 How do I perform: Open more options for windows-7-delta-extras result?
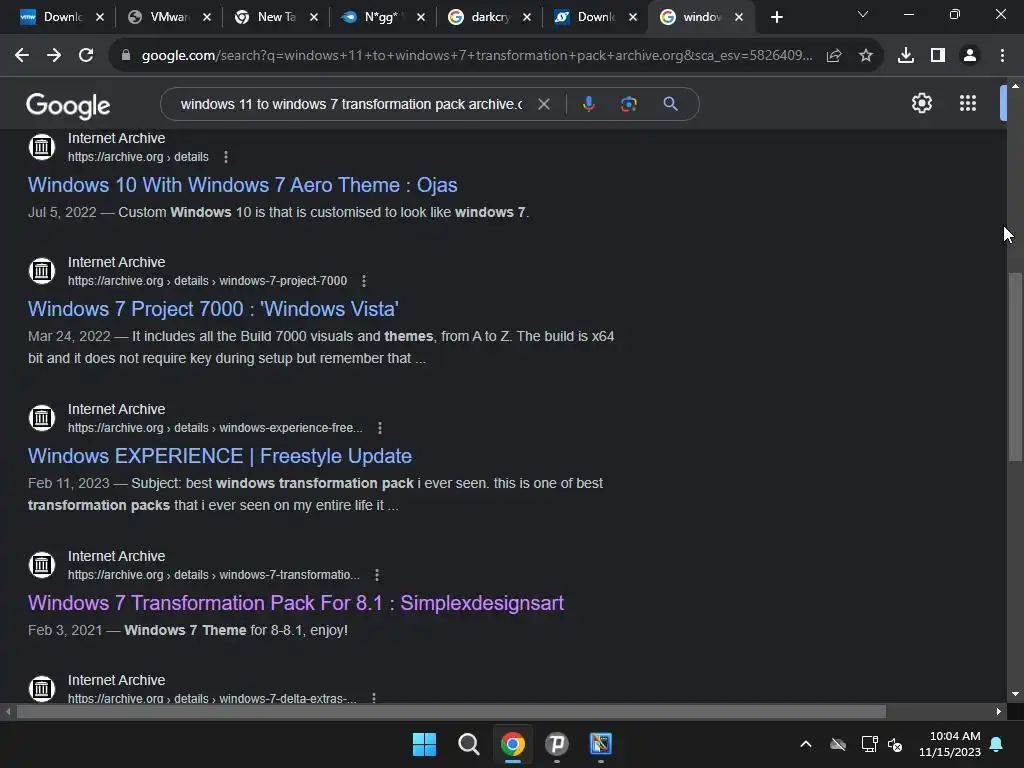(x=374, y=698)
